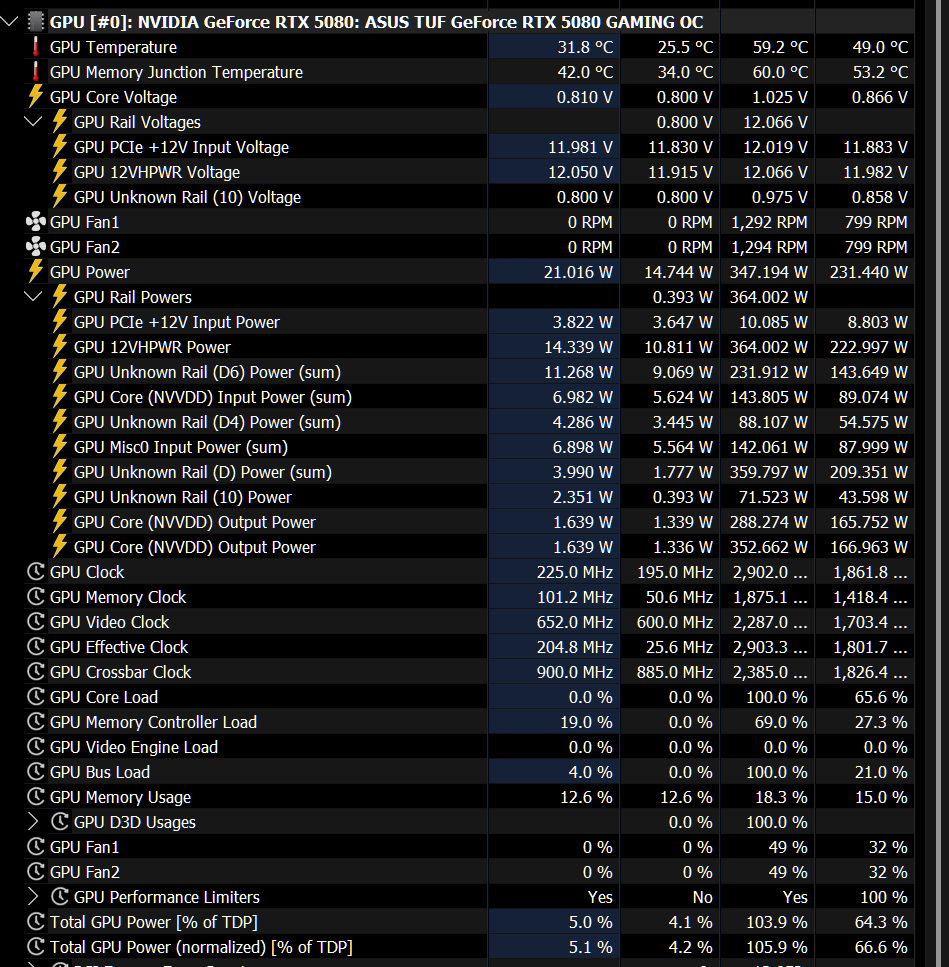Viewport: 949px width, 967px height.
Task: Click the gauge icon beside GPU Core Load
Action: [36, 697]
